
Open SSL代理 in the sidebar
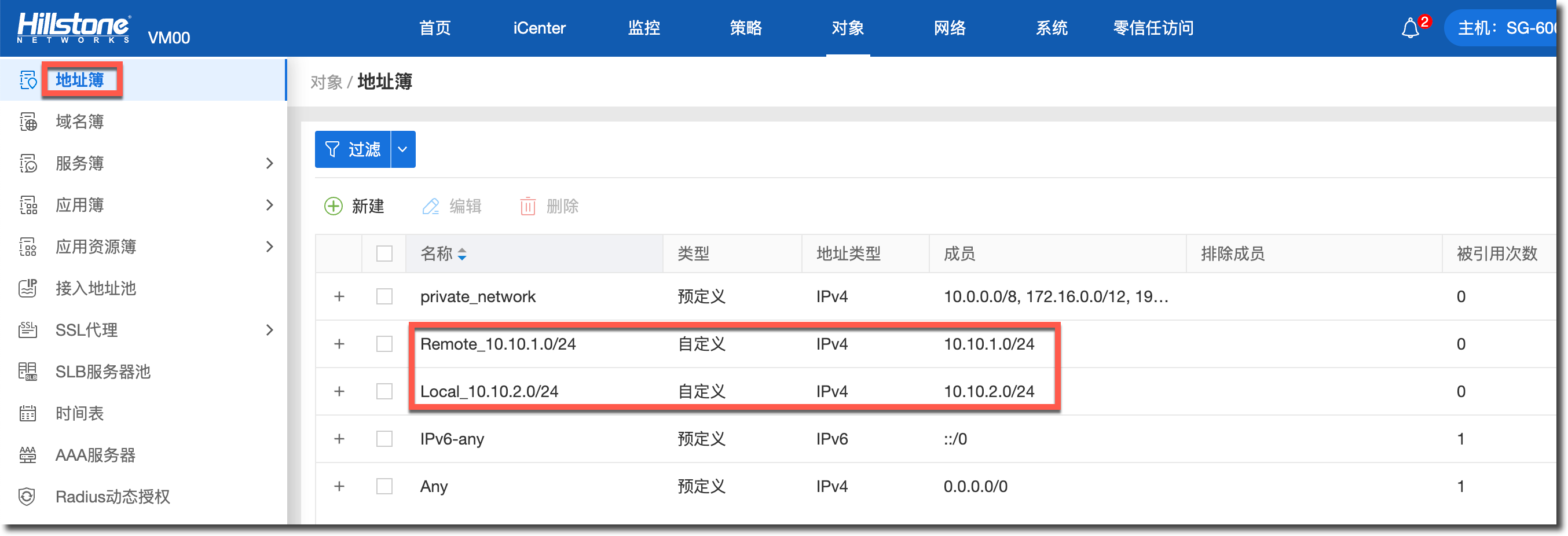point(86,331)
